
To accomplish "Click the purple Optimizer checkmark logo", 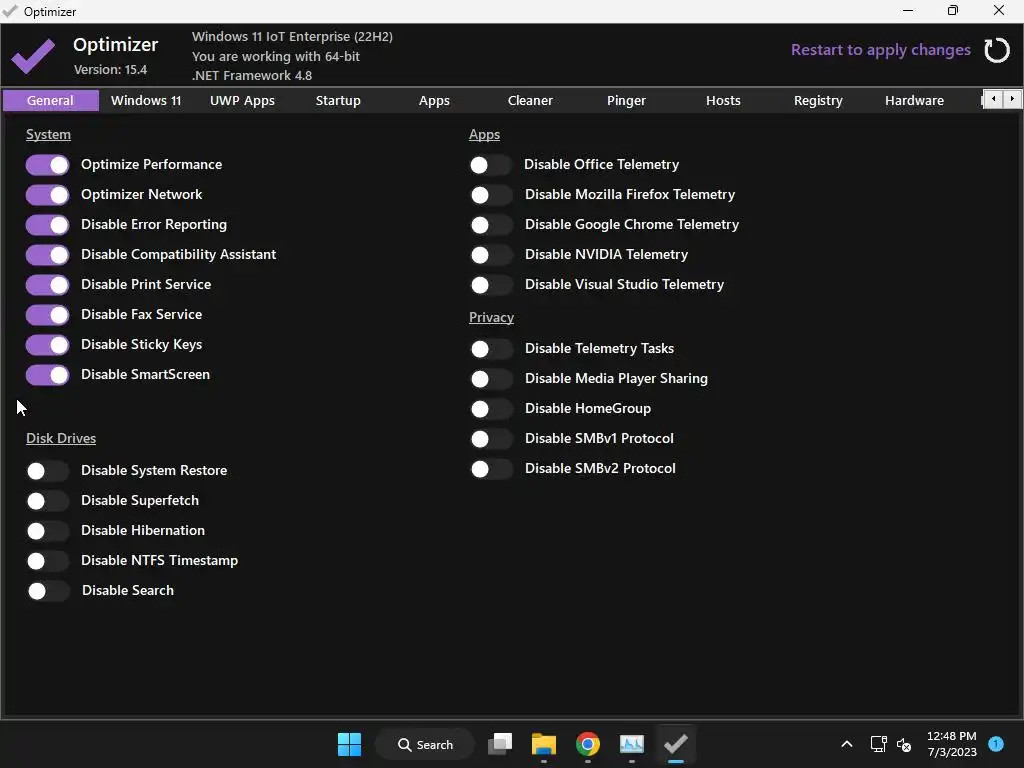I will (x=33, y=56).
